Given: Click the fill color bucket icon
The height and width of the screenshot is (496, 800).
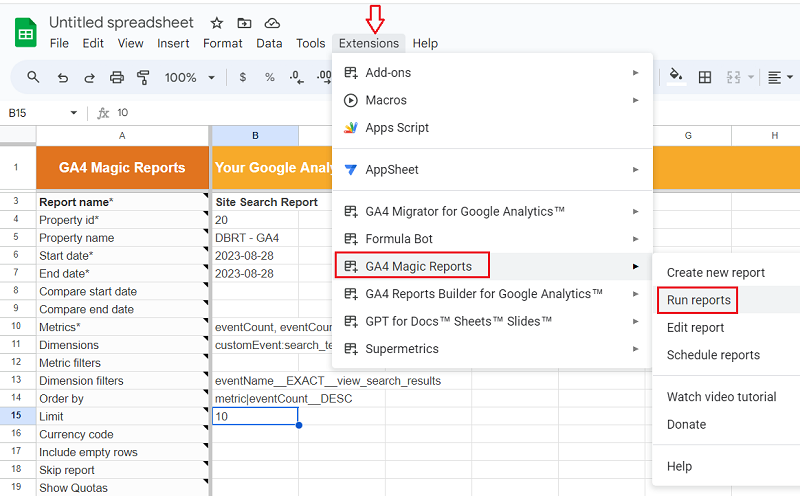Looking at the screenshot, I should (x=676, y=76).
